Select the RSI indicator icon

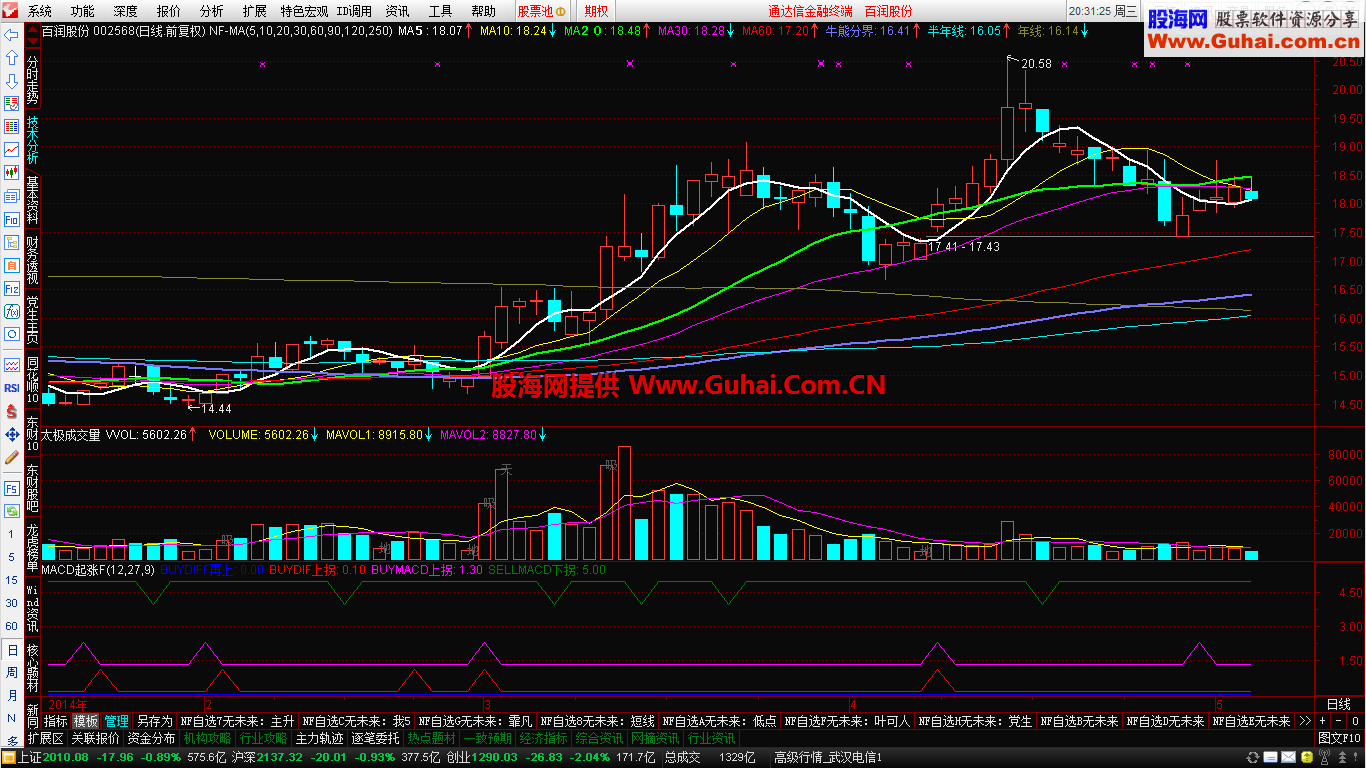[11, 388]
